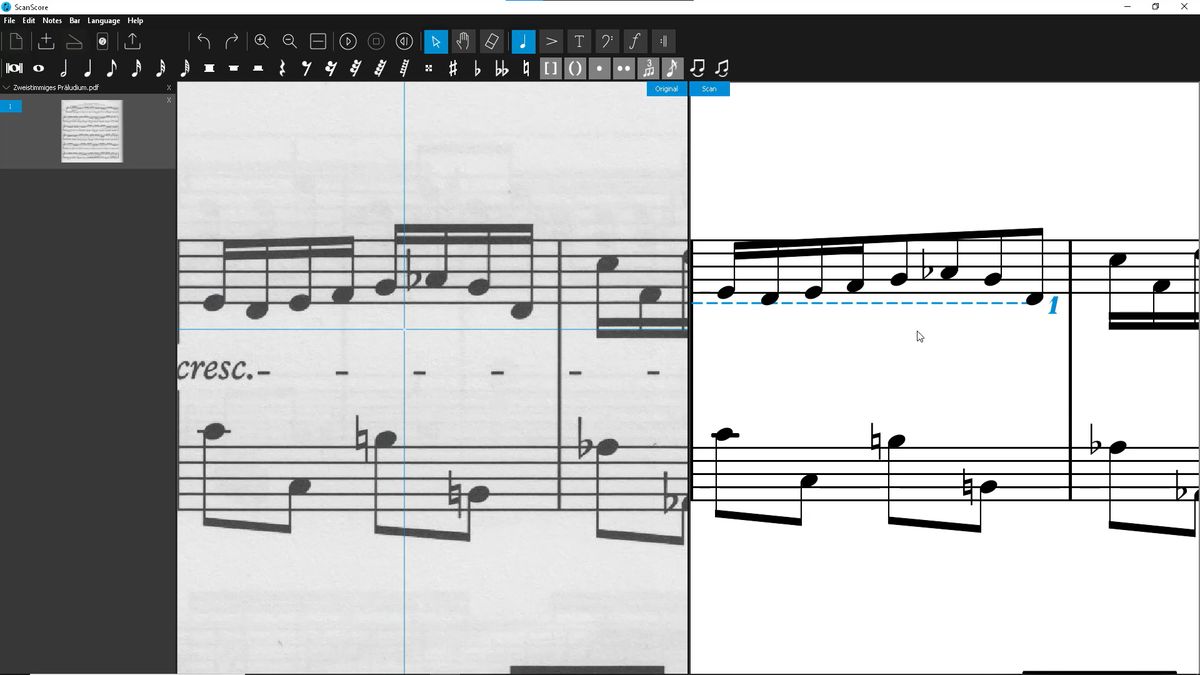Toggle the parentheses enclosure tool
This screenshot has width=1200, height=675.
(573, 68)
